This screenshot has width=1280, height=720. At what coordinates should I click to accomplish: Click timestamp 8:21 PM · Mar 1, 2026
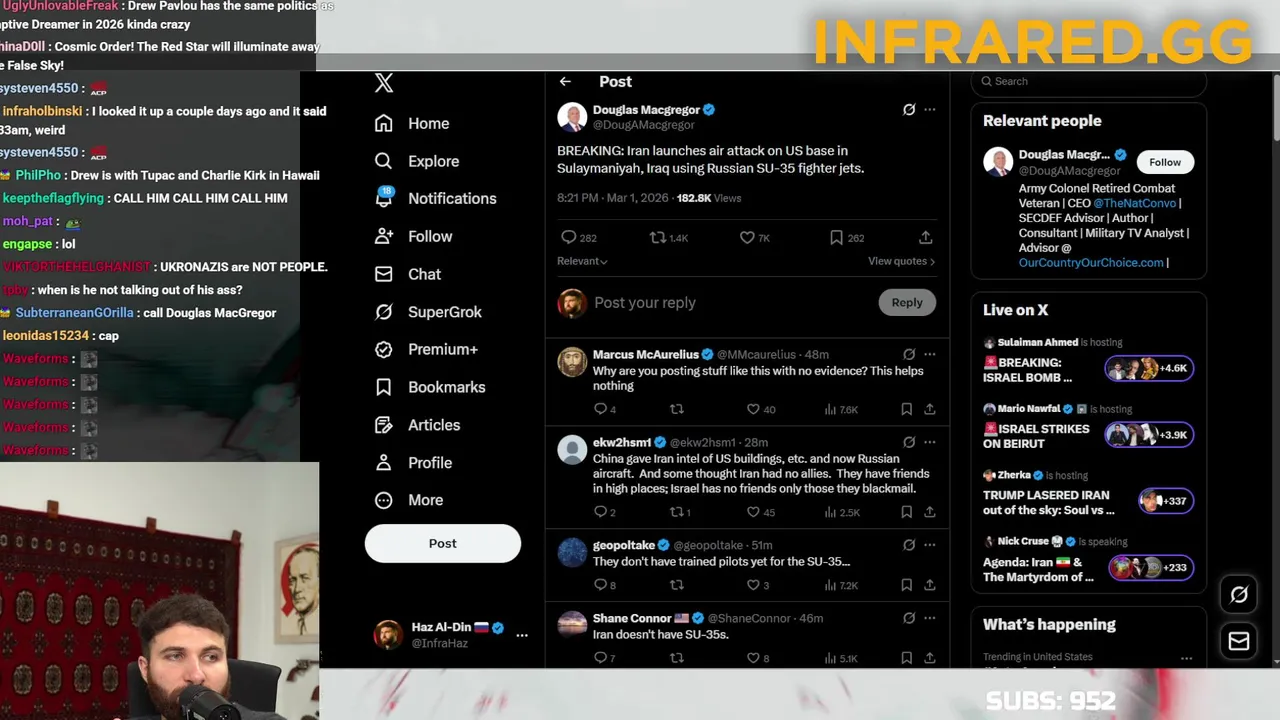pyautogui.click(x=613, y=198)
